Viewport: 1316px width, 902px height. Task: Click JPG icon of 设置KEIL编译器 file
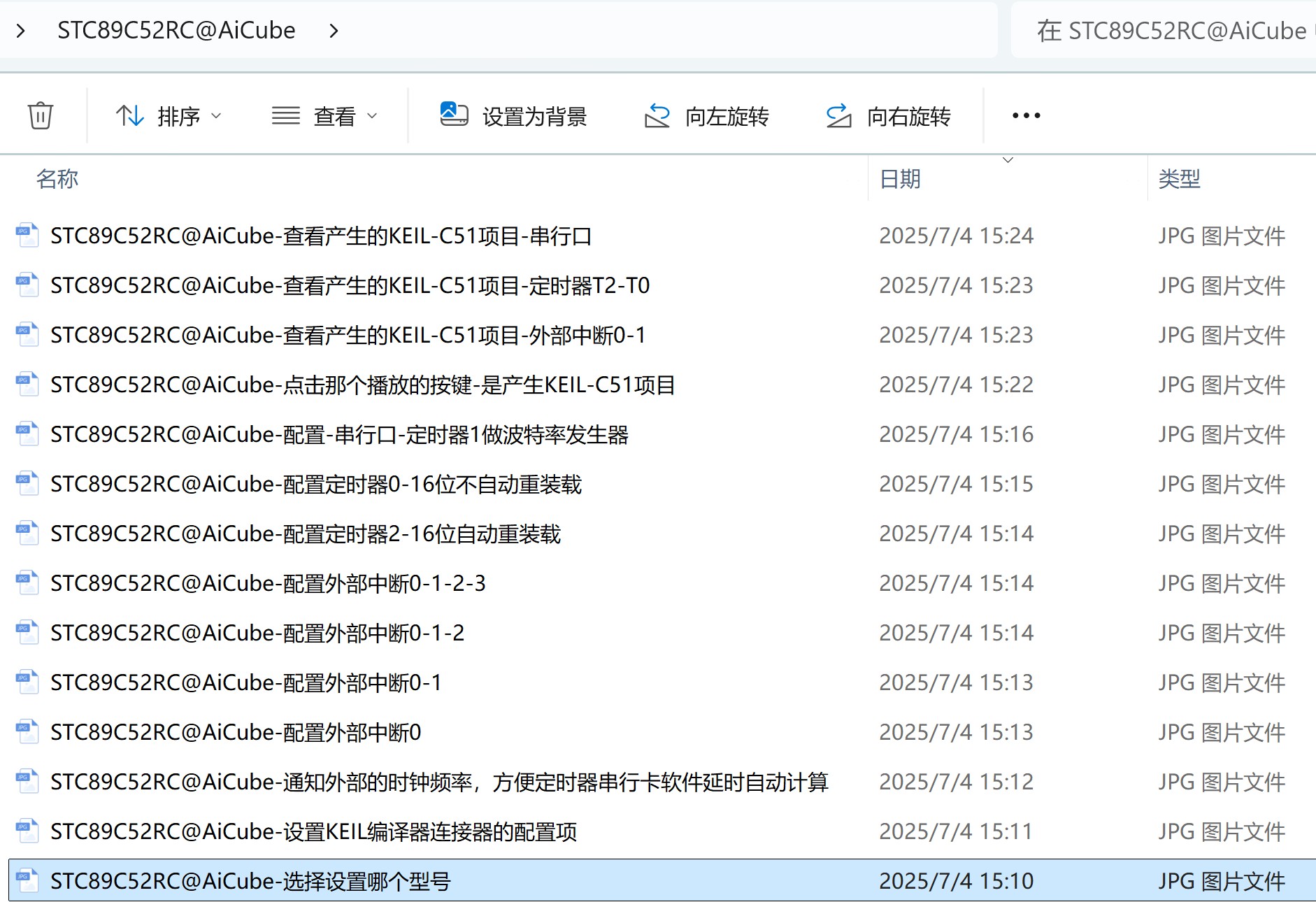27,831
